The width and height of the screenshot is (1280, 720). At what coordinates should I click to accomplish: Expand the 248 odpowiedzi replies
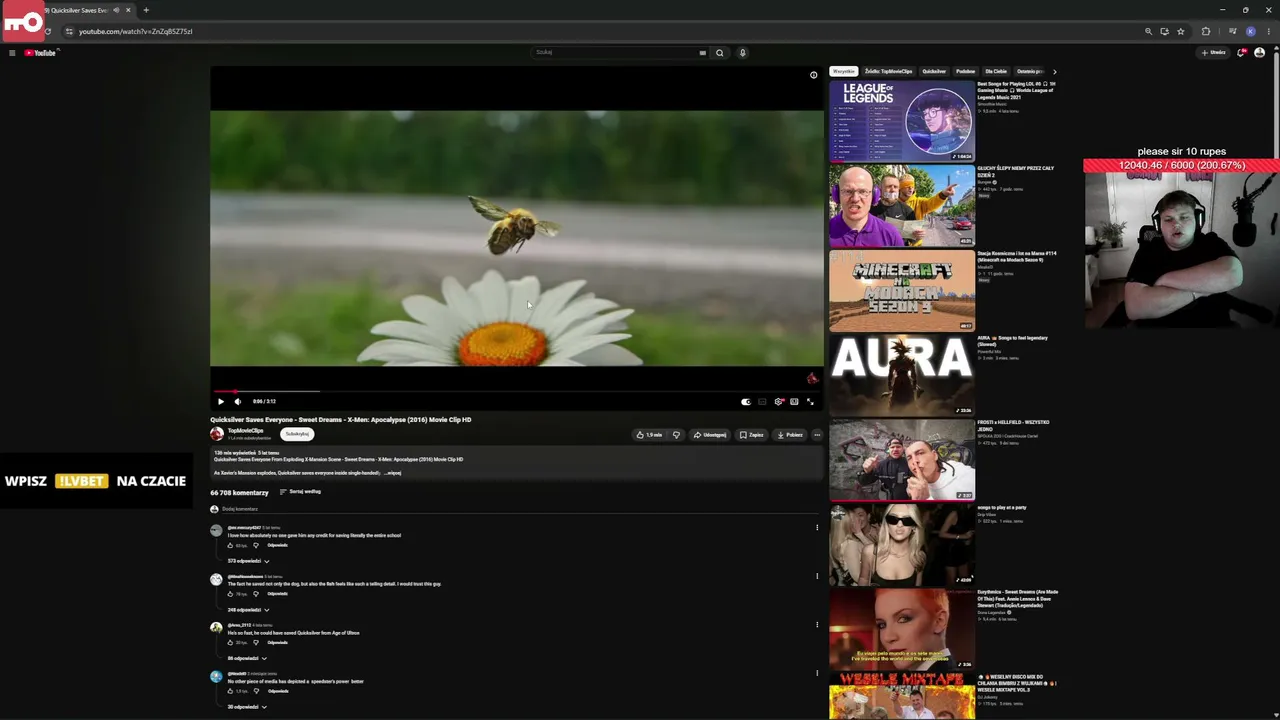[x=248, y=610]
